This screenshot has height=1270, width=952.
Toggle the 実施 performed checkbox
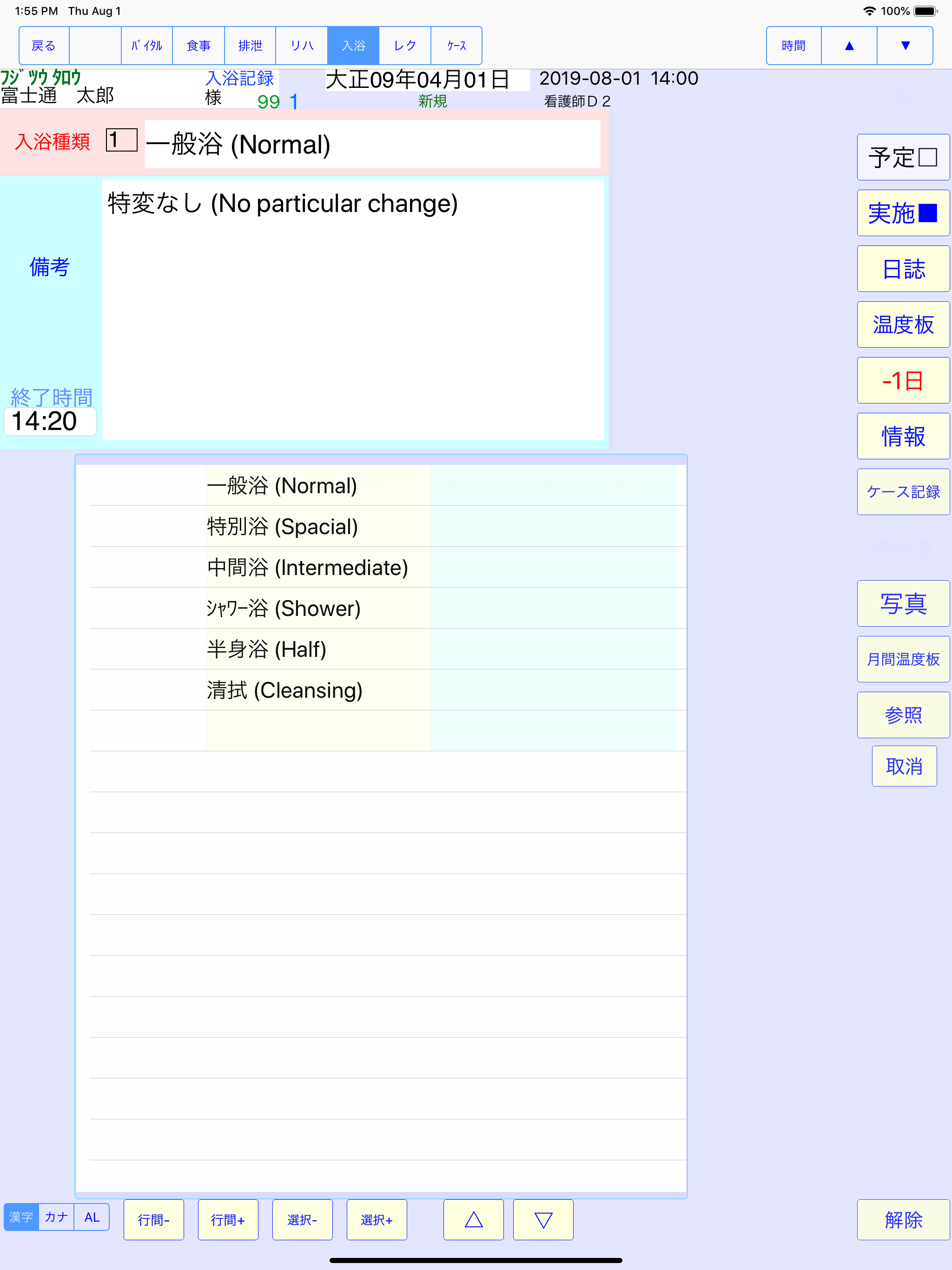(903, 213)
